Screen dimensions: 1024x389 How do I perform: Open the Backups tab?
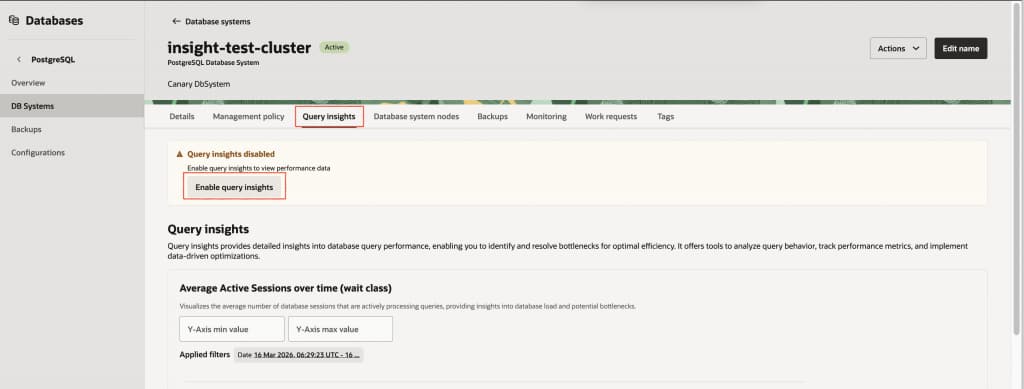pos(492,117)
